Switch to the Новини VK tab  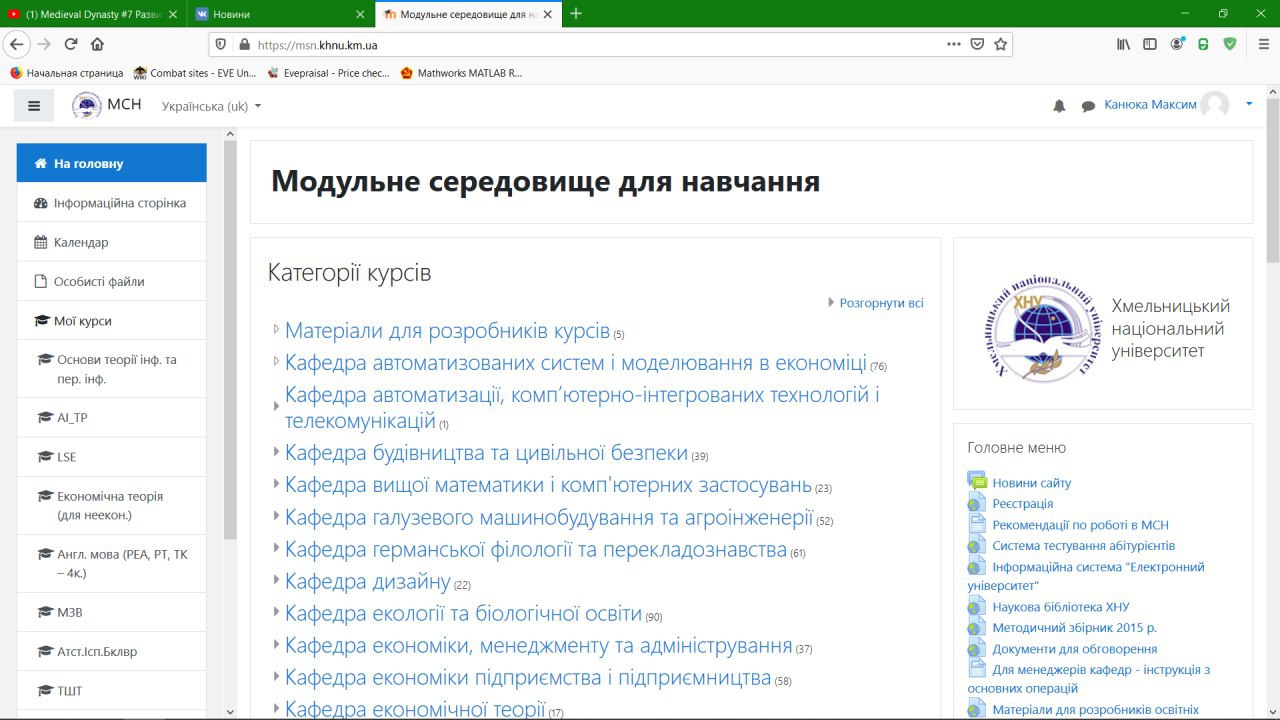[281, 14]
